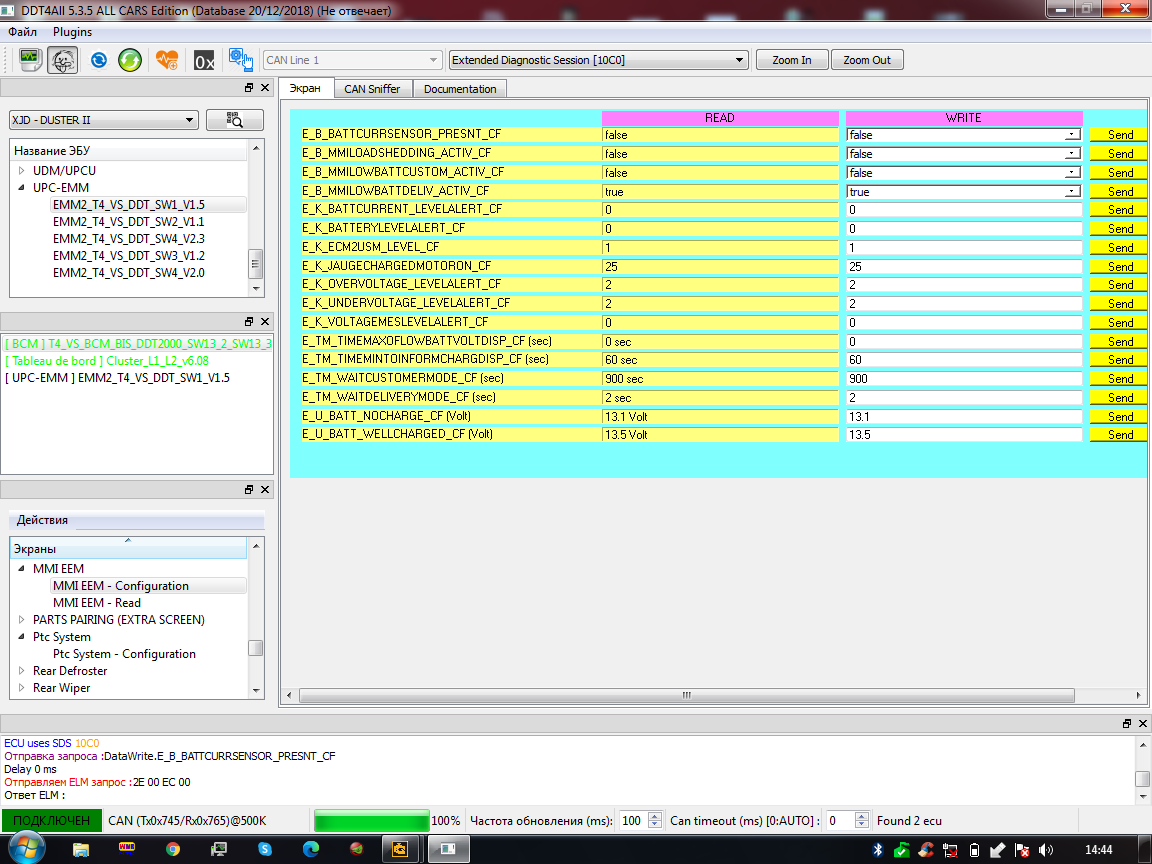Open the Файл menu
The height and width of the screenshot is (864, 1152).
pos(23,32)
